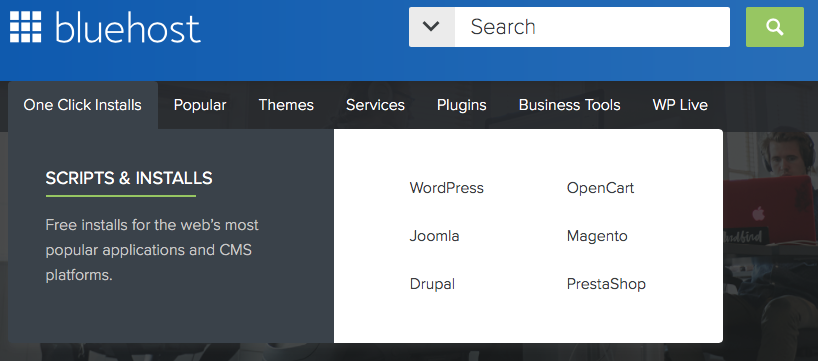
Task: Click the SCRIPTS & INSTALLS heading
Action: coord(129,178)
